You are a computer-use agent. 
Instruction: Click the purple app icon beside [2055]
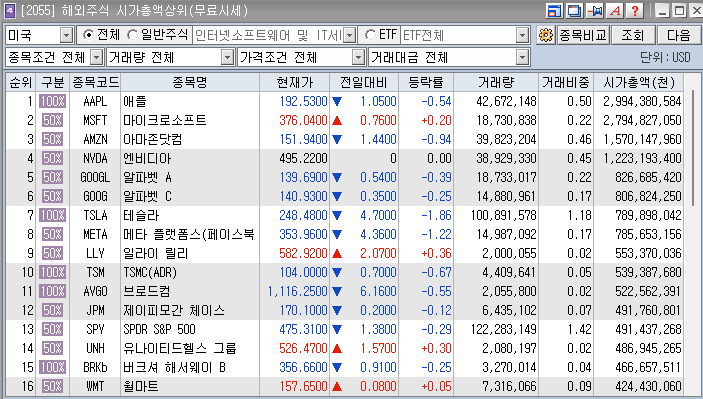pos(10,11)
